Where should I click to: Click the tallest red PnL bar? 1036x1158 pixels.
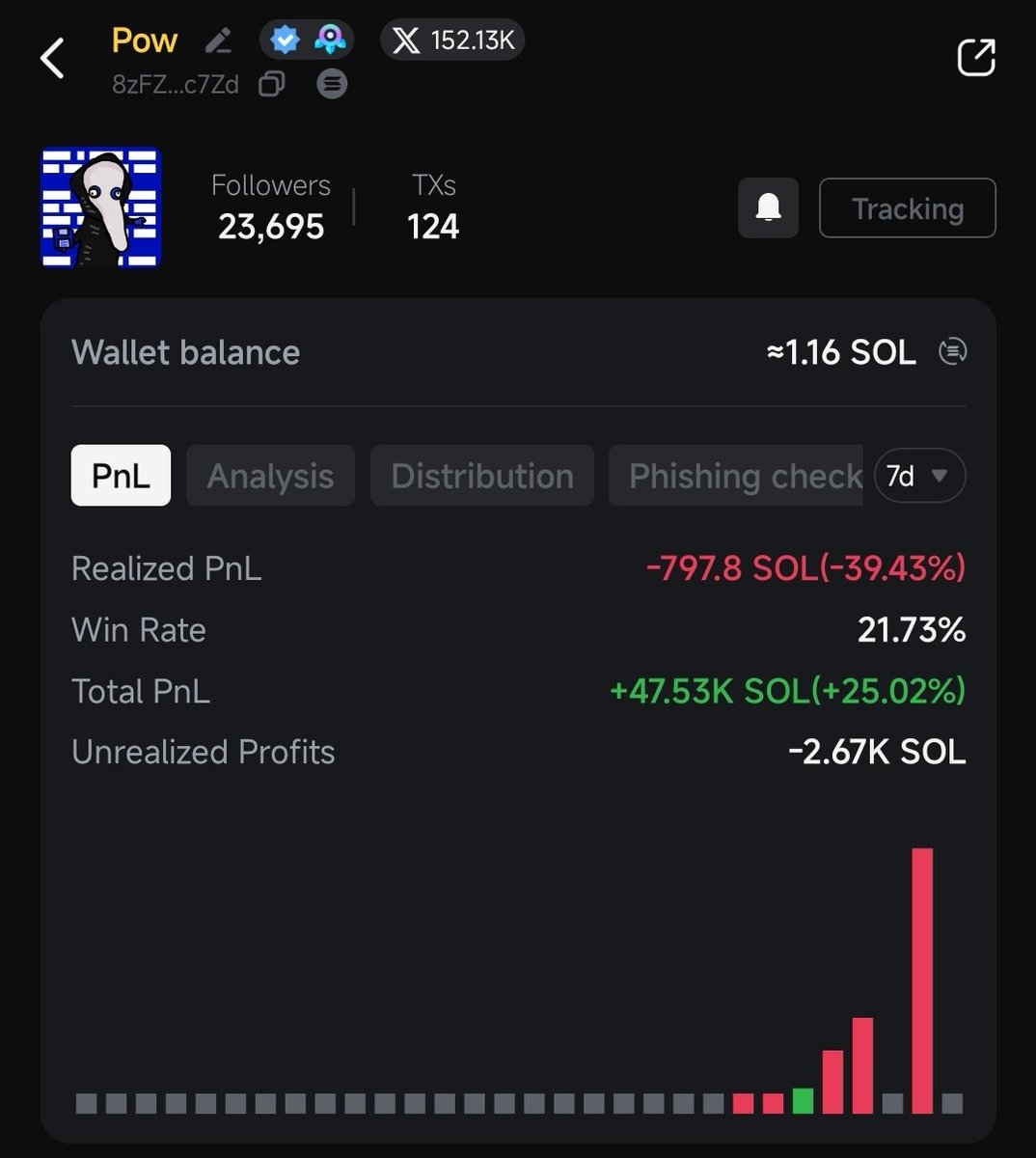click(x=922, y=979)
